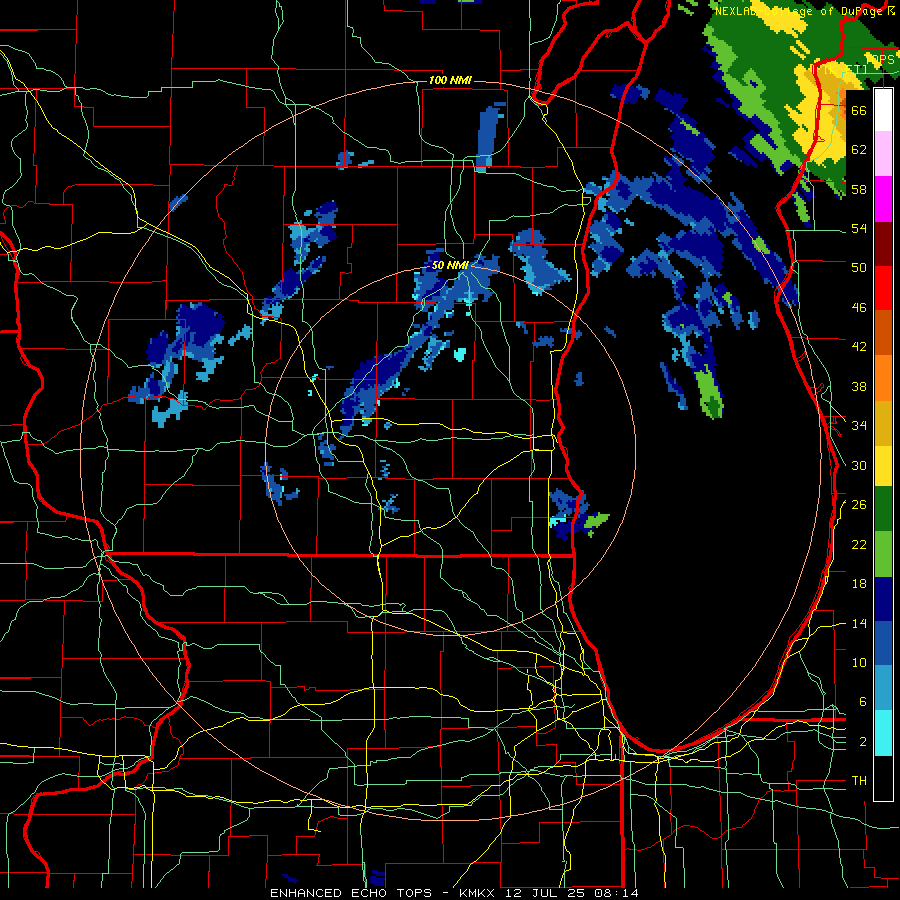Click the legend value '10'
900x900 pixels.
tap(859, 662)
